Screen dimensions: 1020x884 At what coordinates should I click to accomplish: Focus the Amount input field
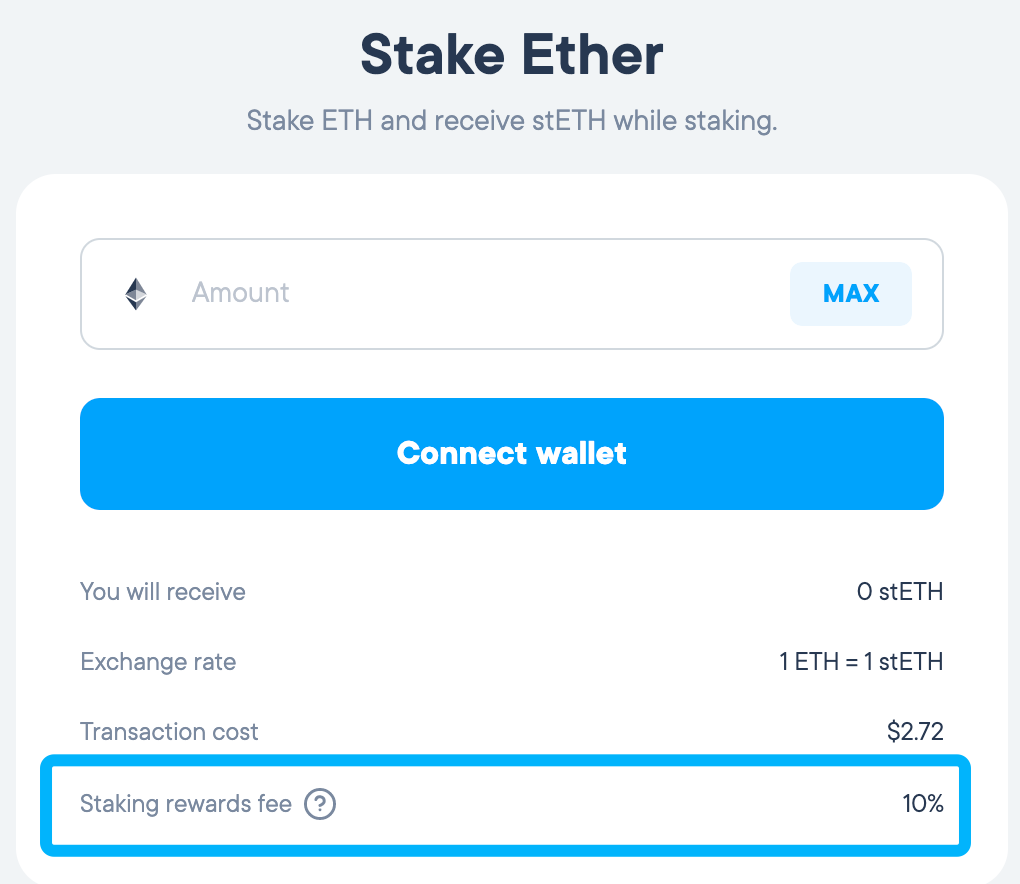(512, 294)
